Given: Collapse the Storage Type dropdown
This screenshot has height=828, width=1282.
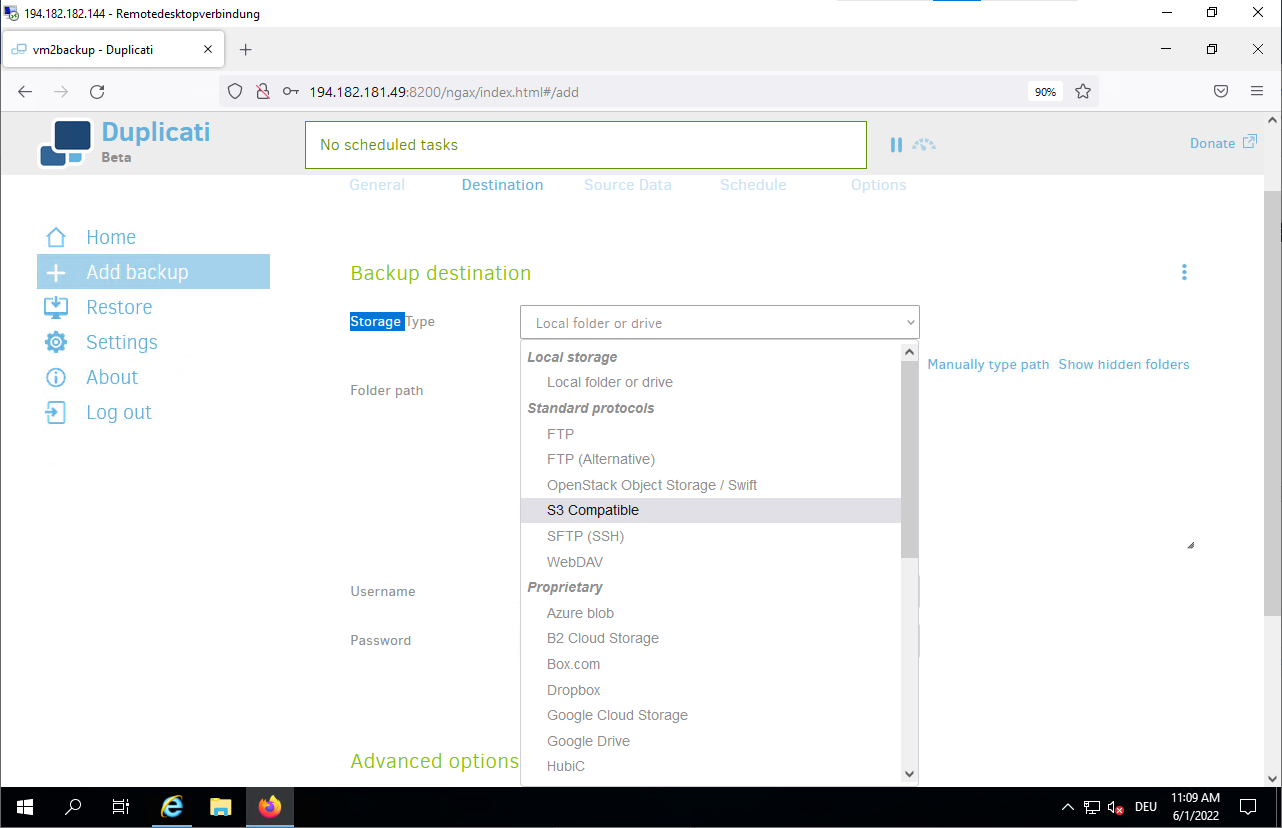Looking at the screenshot, I should 719,323.
